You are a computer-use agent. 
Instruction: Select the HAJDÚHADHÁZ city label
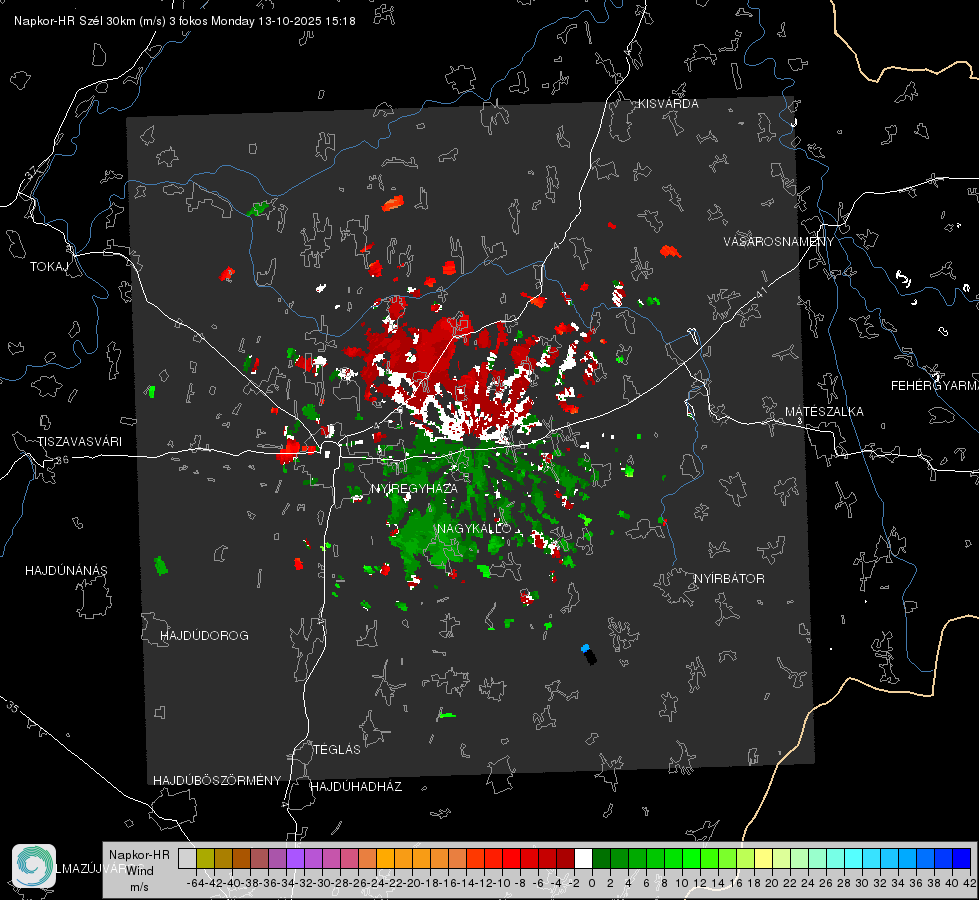[356, 786]
